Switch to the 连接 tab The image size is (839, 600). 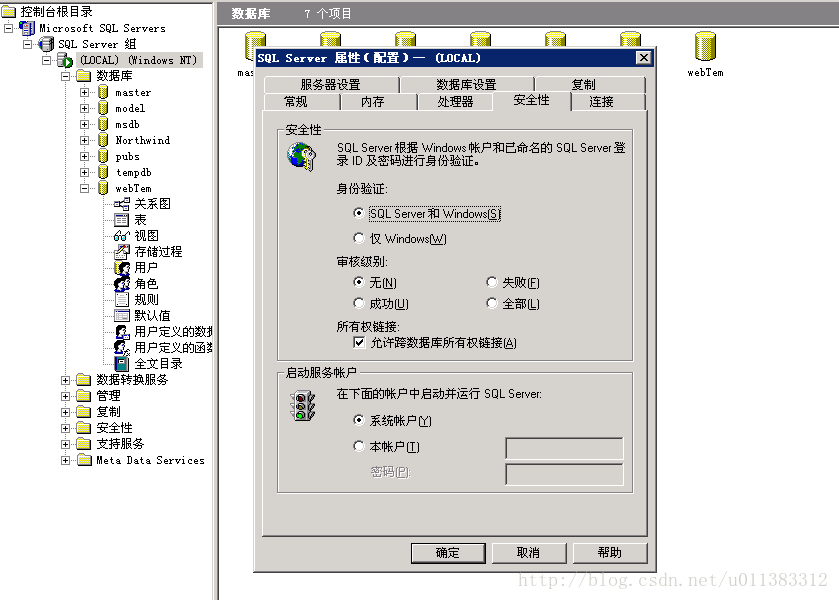(x=608, y=102)
